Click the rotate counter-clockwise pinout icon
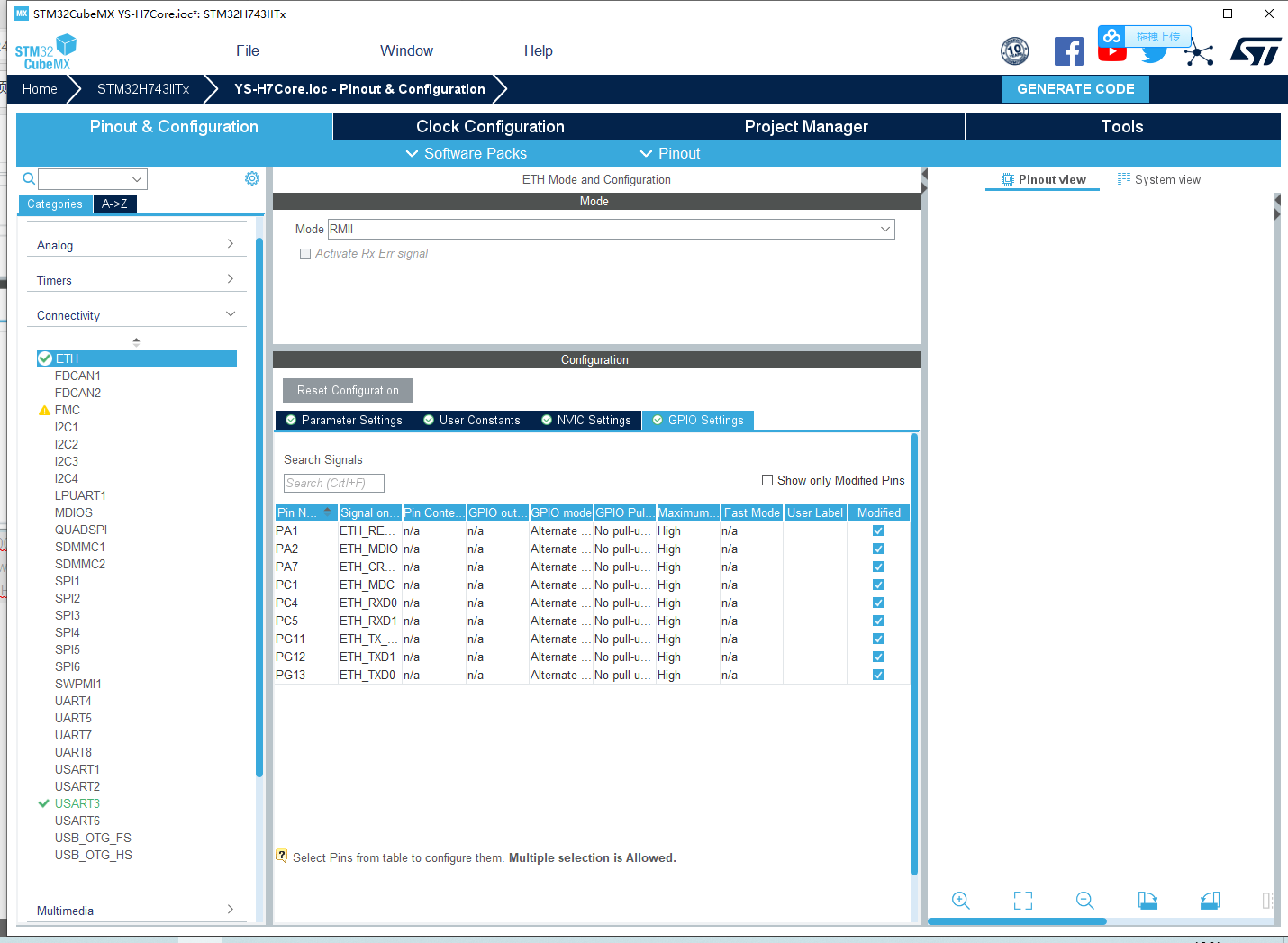The width and height of the screenshot is (1288, 943). coord(1210,901)
